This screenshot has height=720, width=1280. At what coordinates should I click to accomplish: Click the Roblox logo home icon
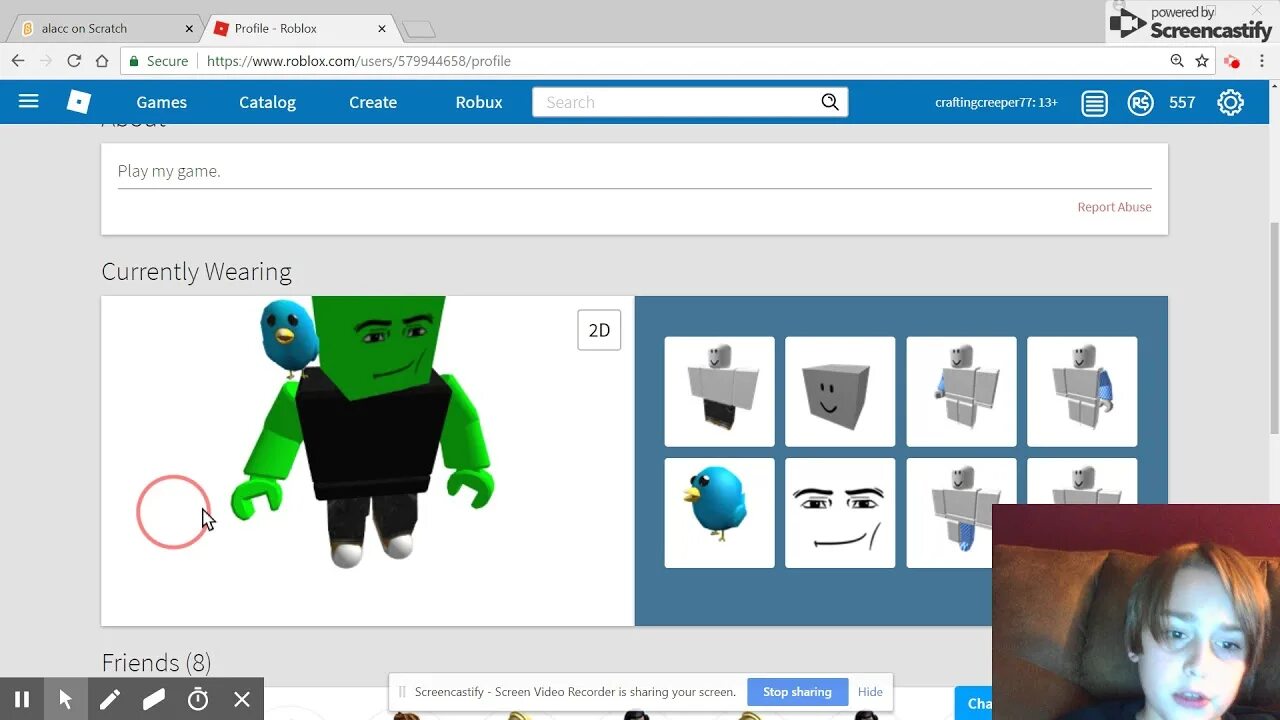click(78, 101)
